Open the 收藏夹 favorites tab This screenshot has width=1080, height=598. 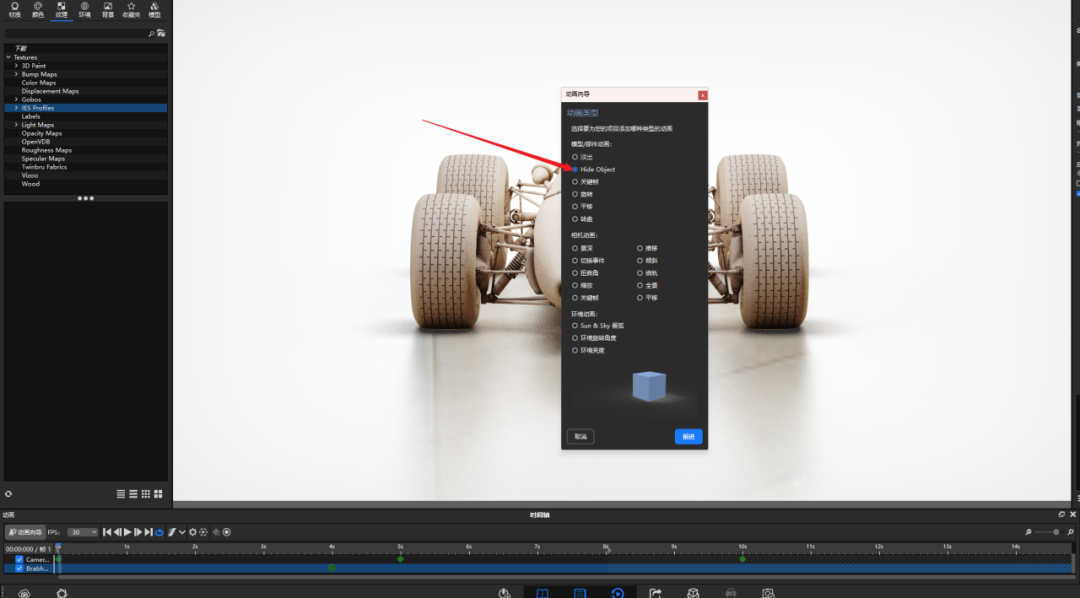[131, 10]
